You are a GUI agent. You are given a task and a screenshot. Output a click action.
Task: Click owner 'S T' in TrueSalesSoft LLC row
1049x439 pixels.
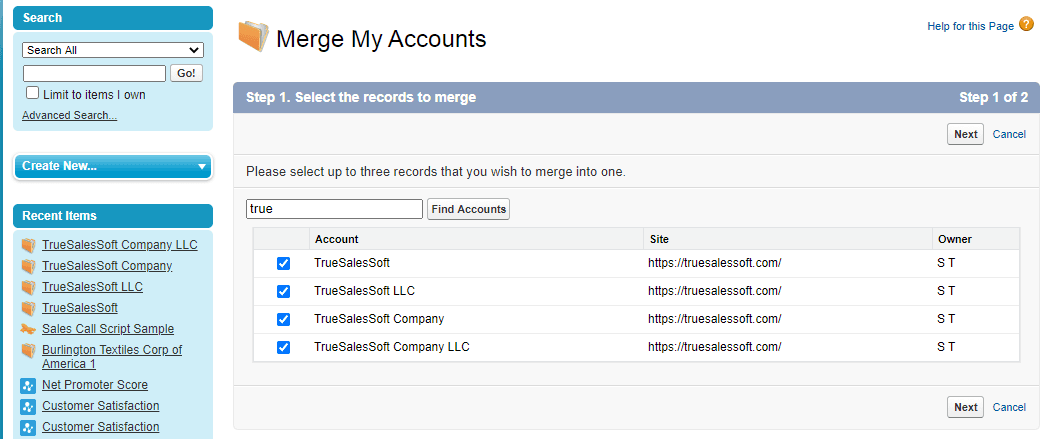[x=946, y=291]
